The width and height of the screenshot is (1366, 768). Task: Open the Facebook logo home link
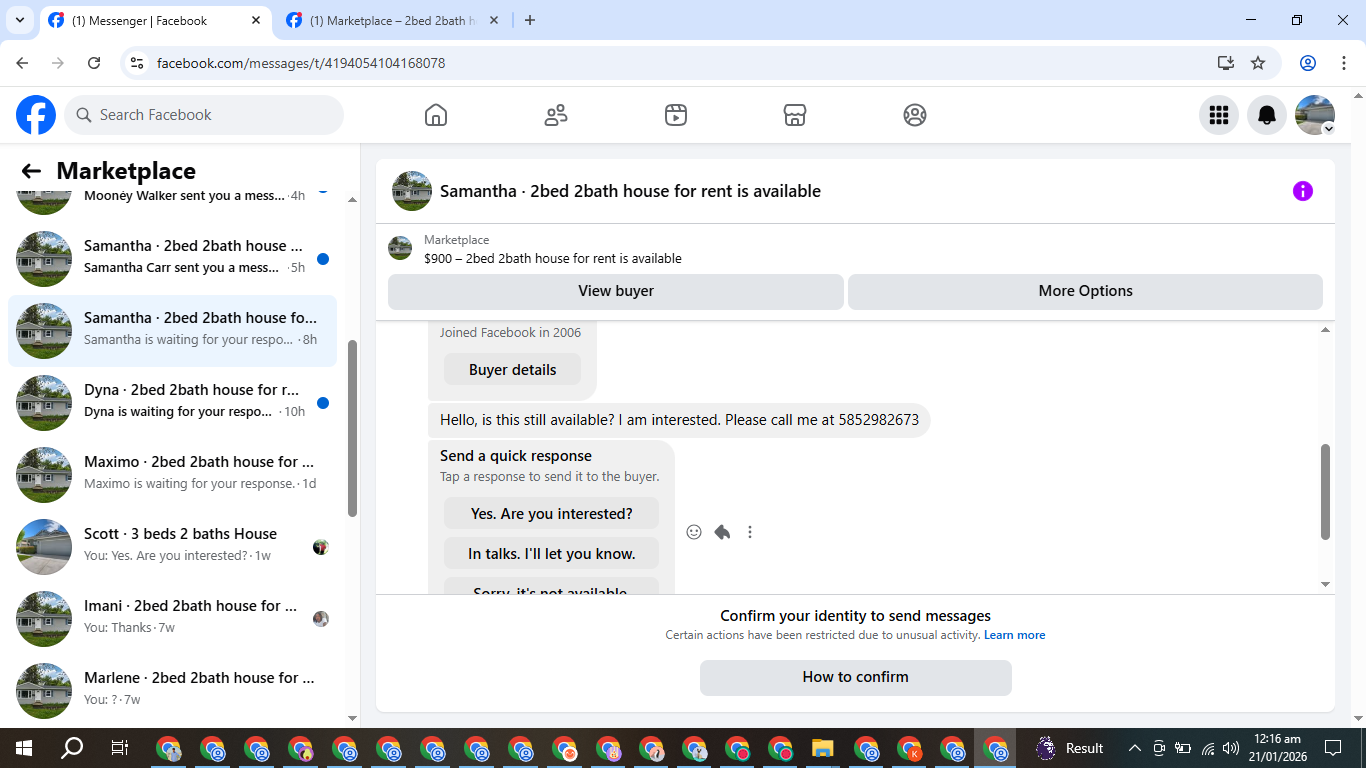(x=36, y=115)
